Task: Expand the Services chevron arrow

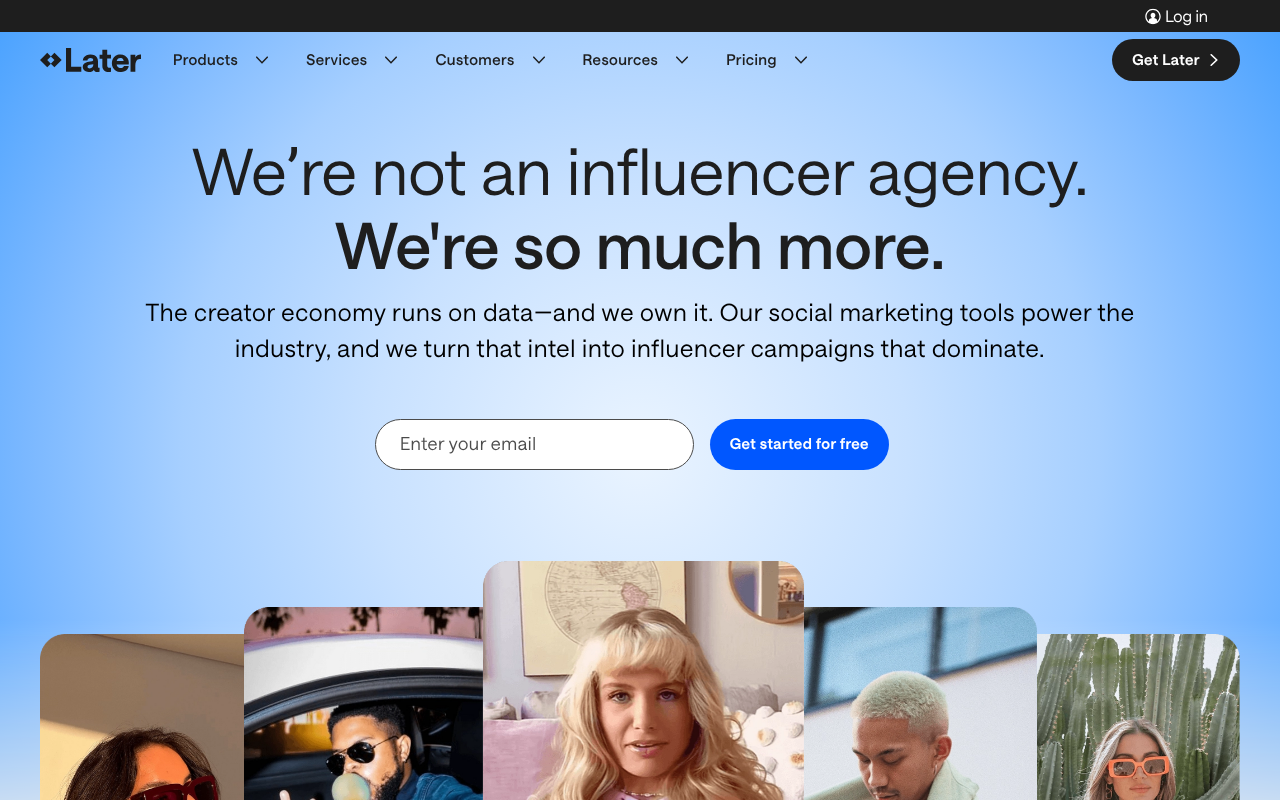Action: pos(391,60)
